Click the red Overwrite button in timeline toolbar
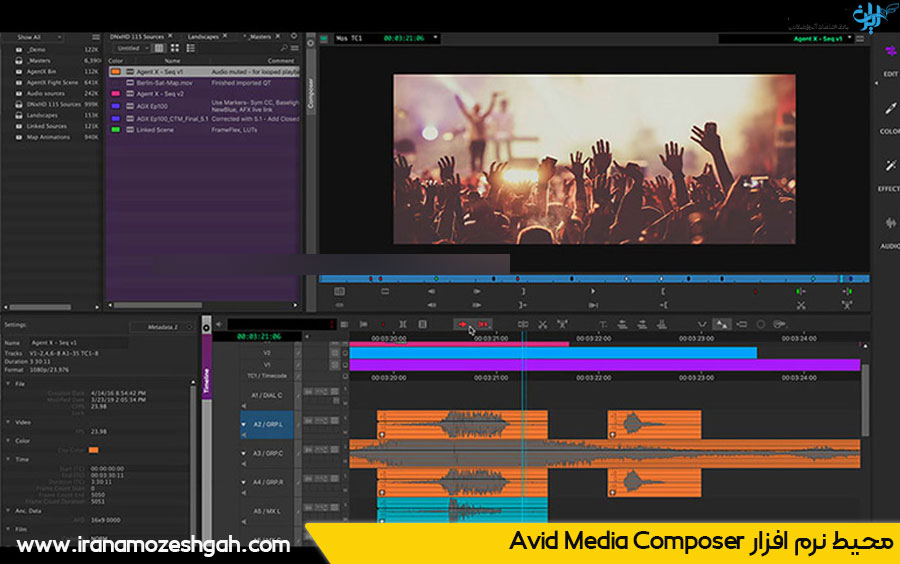 (483, 325)
